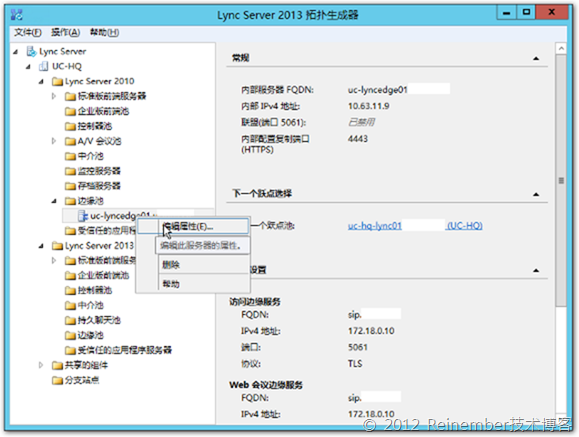Click the internal IPv4 value 10.63.11.9
Image resolution: width=579 pixels, height=437 pixels.
pos(369,106)
